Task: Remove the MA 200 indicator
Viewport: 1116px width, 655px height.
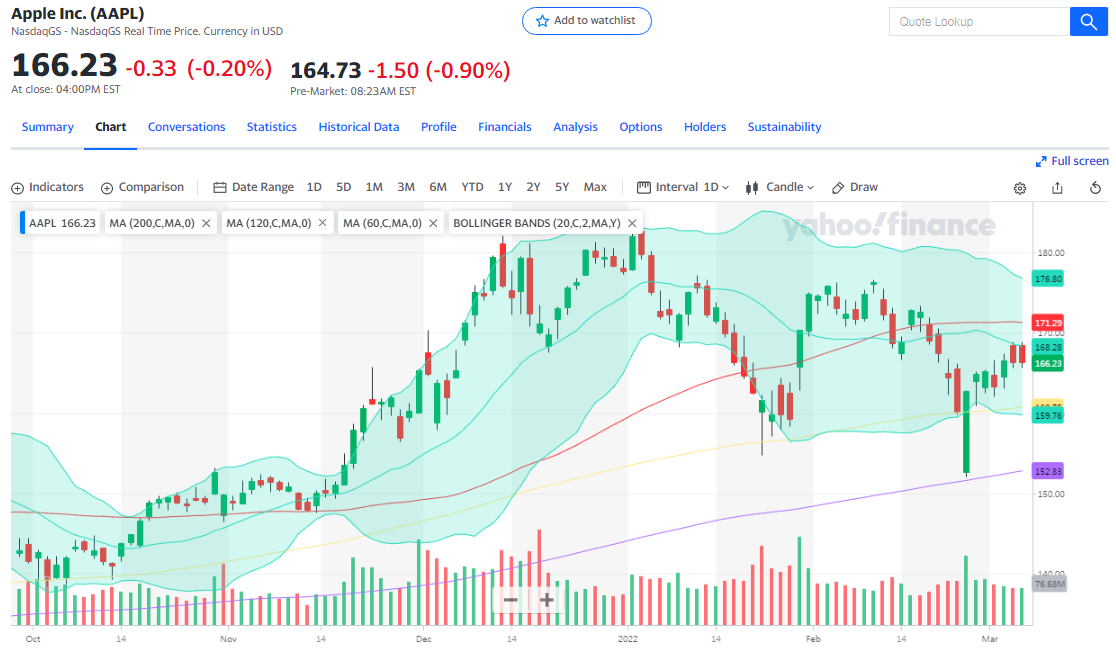Action: [206, 223]
